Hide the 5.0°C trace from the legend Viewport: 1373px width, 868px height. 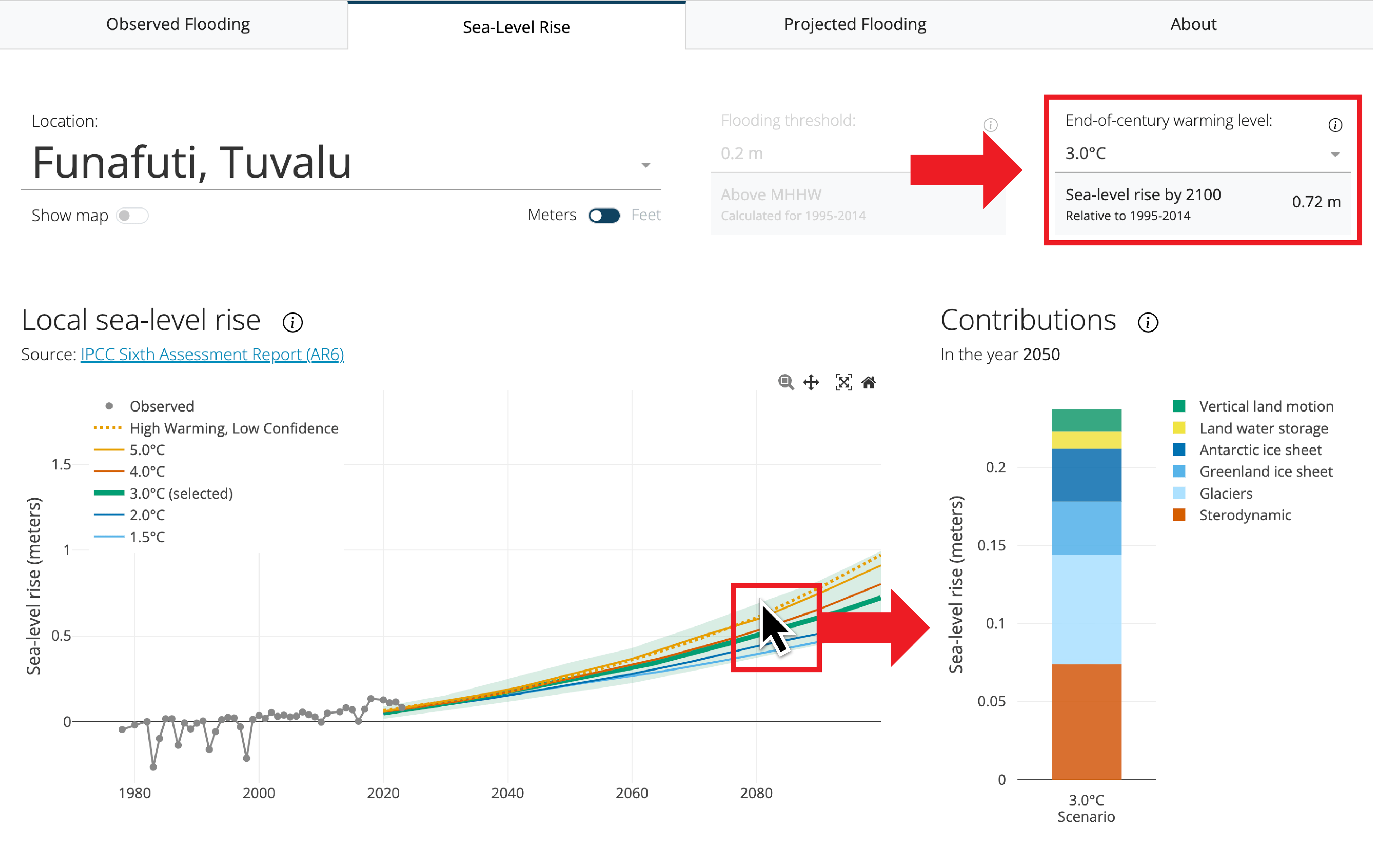(147, 450)
